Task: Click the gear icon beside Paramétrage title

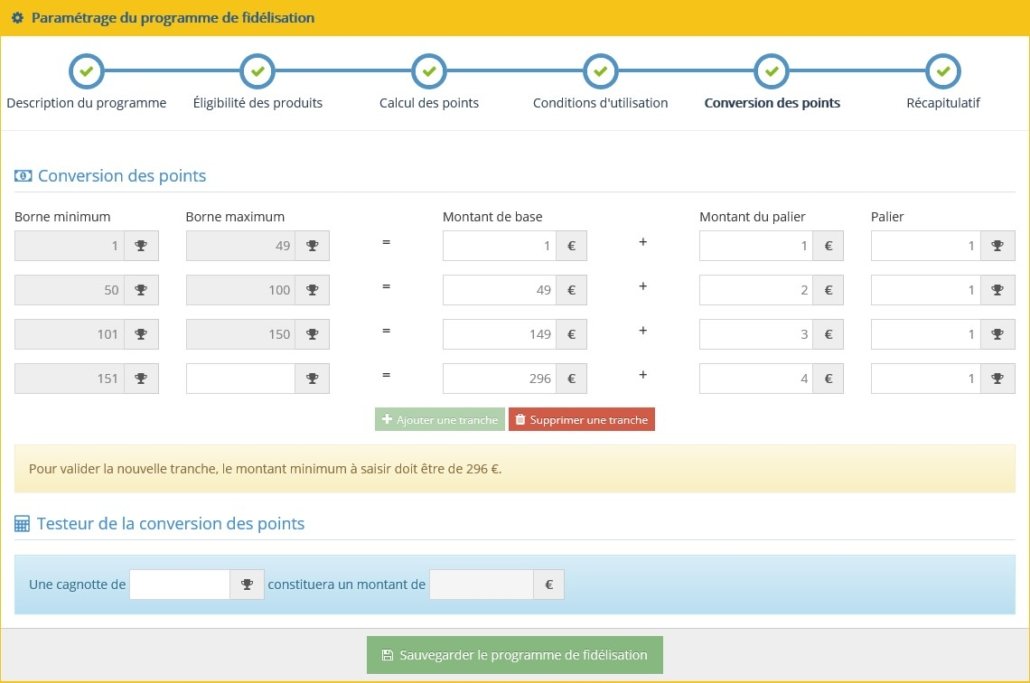Action: pos(17,18)
